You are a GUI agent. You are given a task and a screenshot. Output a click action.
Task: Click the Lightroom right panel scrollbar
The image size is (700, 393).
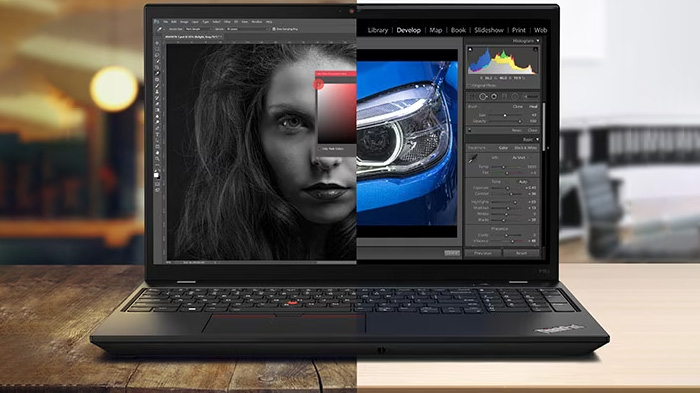coord(543,127)
